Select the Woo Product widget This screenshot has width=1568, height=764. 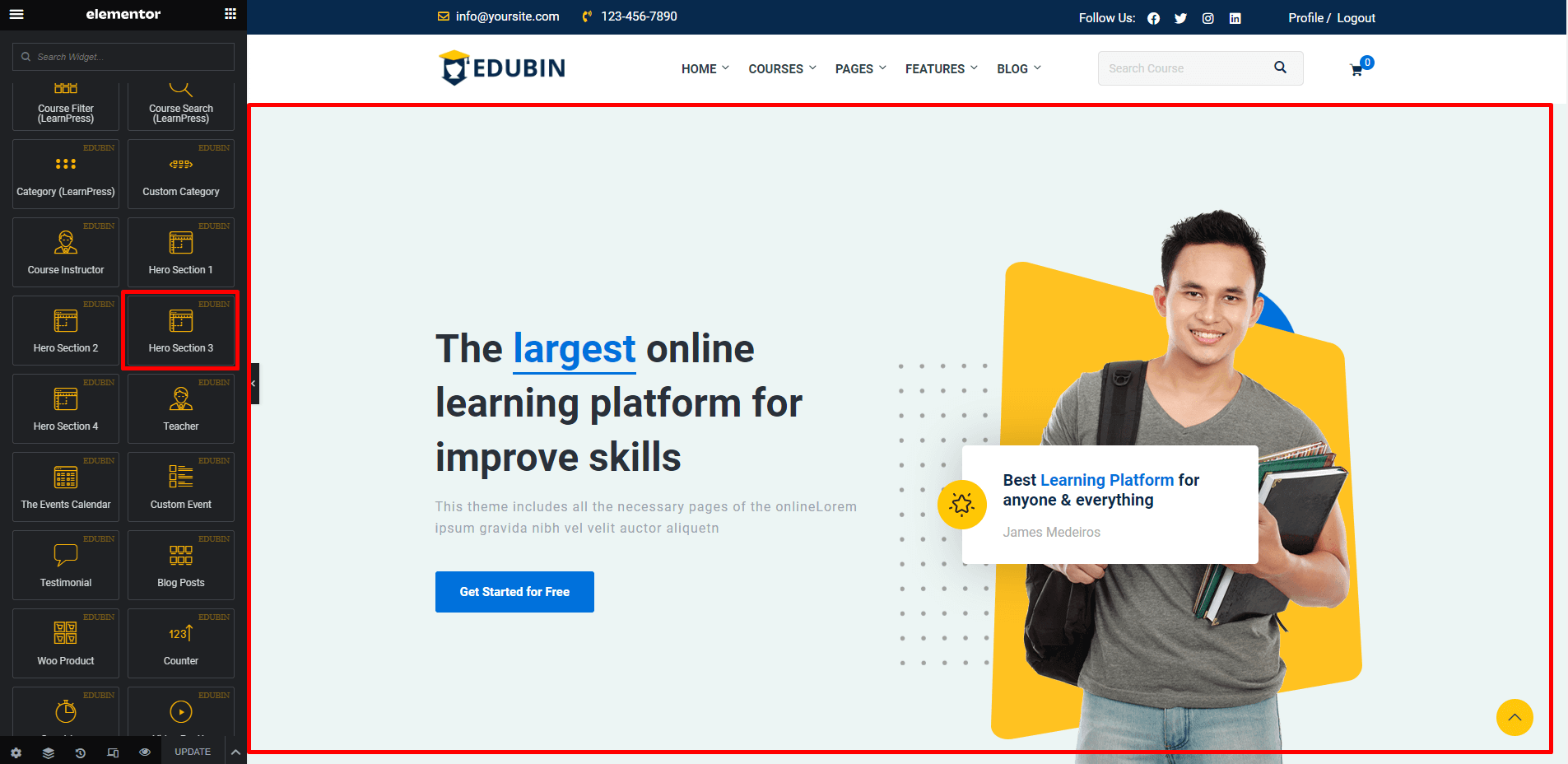pos(66,643)
